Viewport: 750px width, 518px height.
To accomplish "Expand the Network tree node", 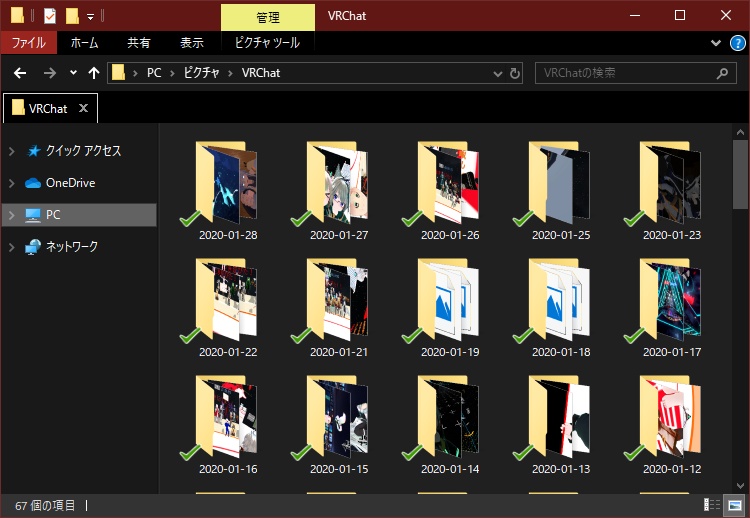I will point(11,247).
